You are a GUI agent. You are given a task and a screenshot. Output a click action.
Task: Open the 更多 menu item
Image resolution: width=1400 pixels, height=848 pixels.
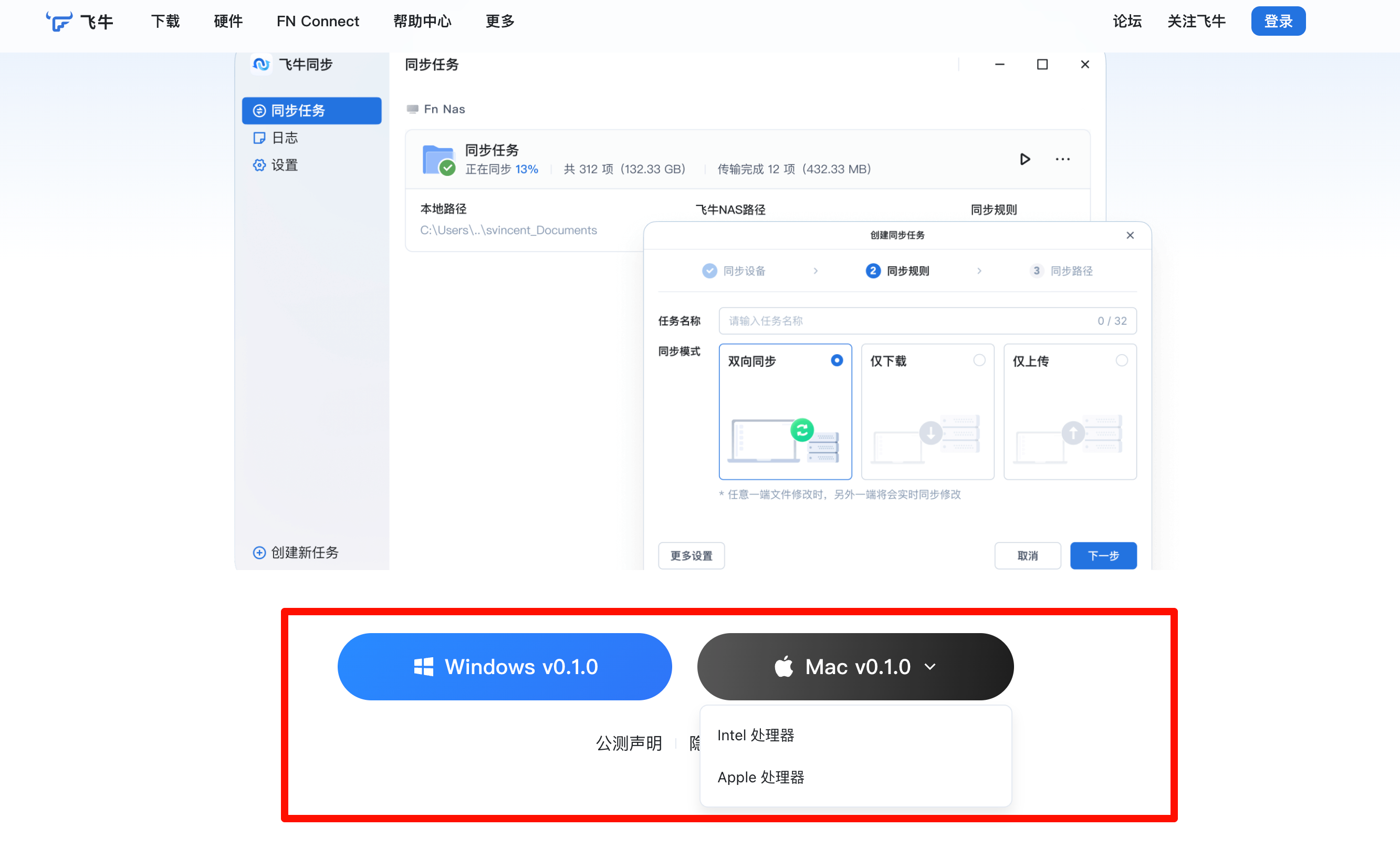[500, 22]
